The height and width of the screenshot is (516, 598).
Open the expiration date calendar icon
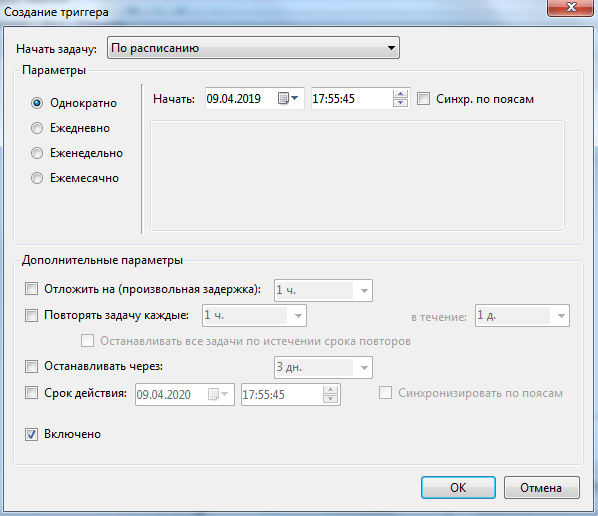[218, 394]
